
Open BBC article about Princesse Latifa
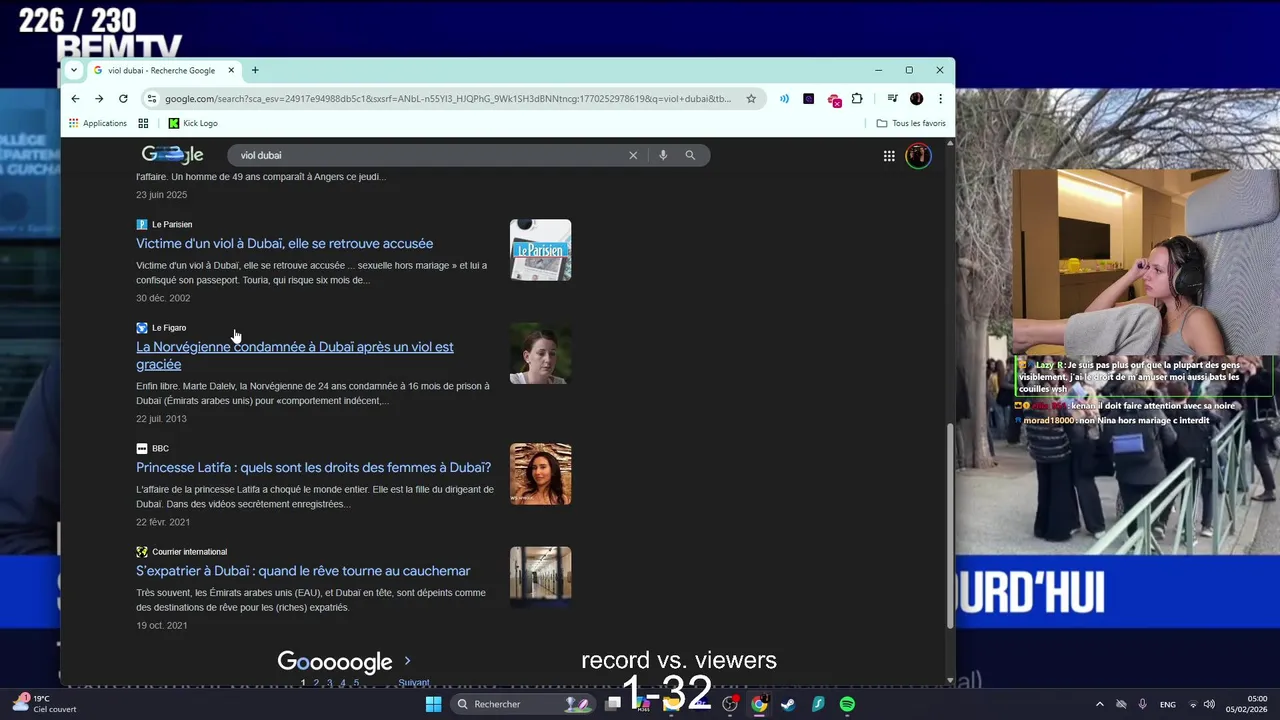(313, 467)
